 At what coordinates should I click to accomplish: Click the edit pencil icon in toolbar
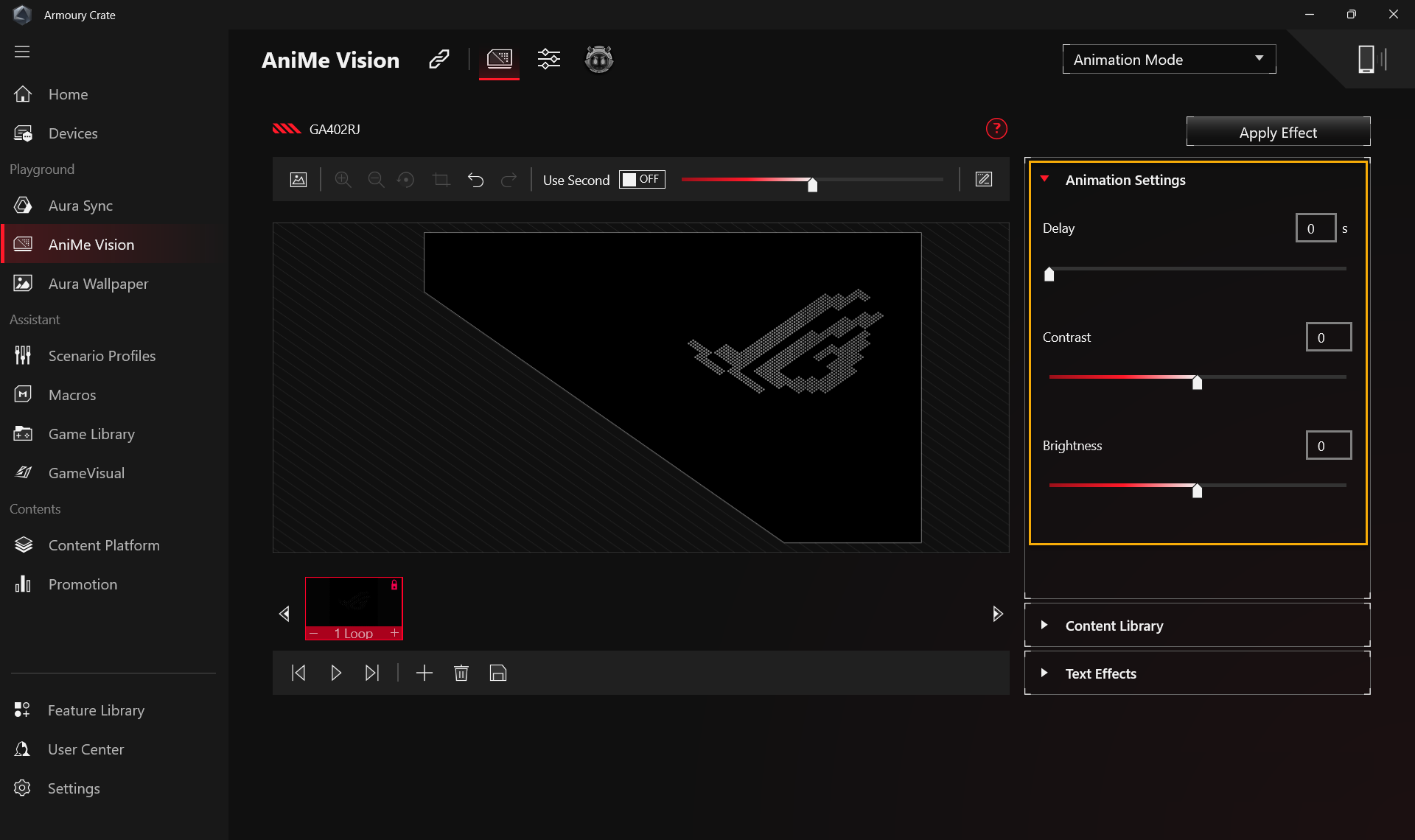pyautogui.click(x=983, y=180)
